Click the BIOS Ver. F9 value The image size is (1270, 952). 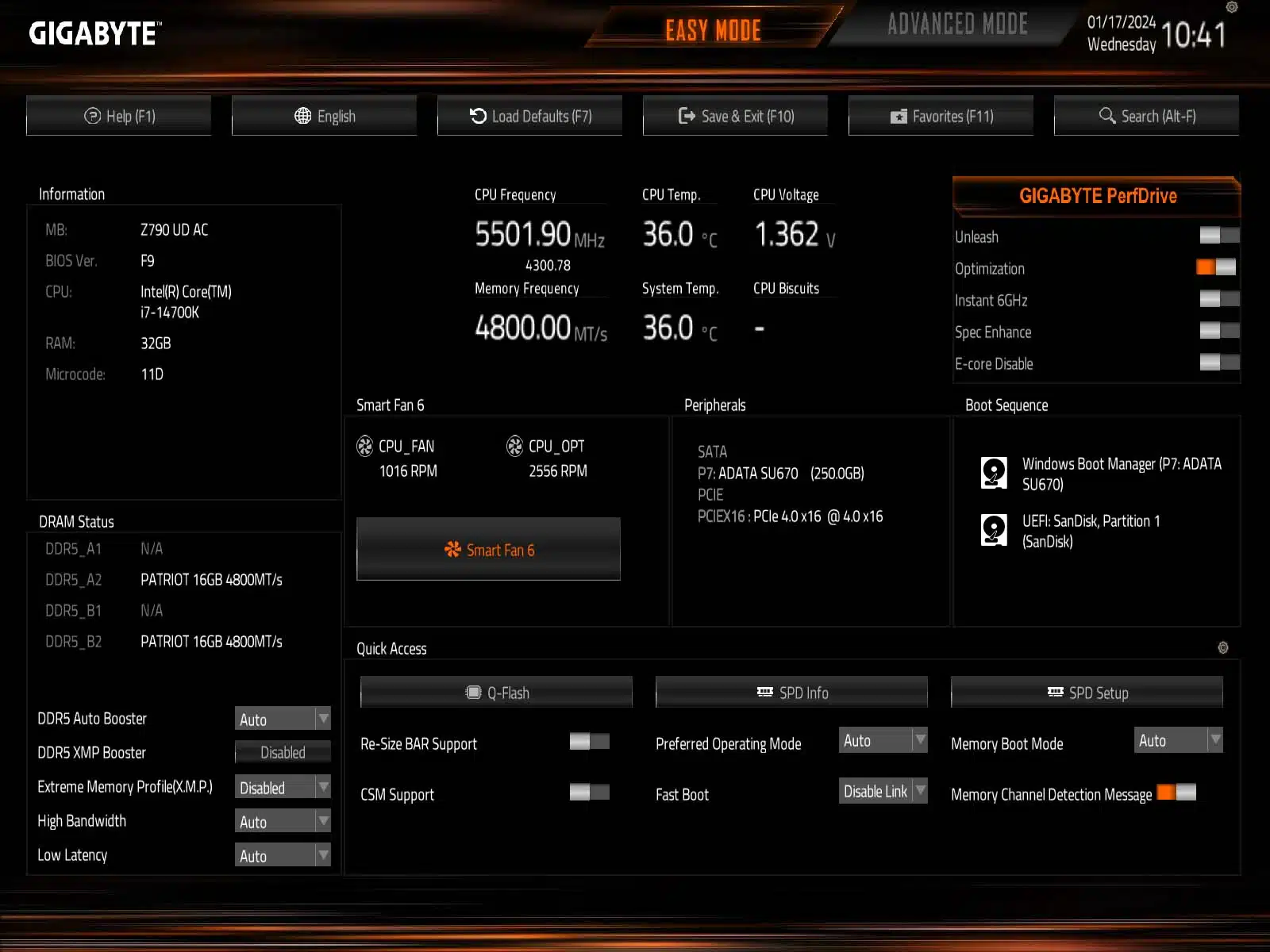[x=148, y=261]
